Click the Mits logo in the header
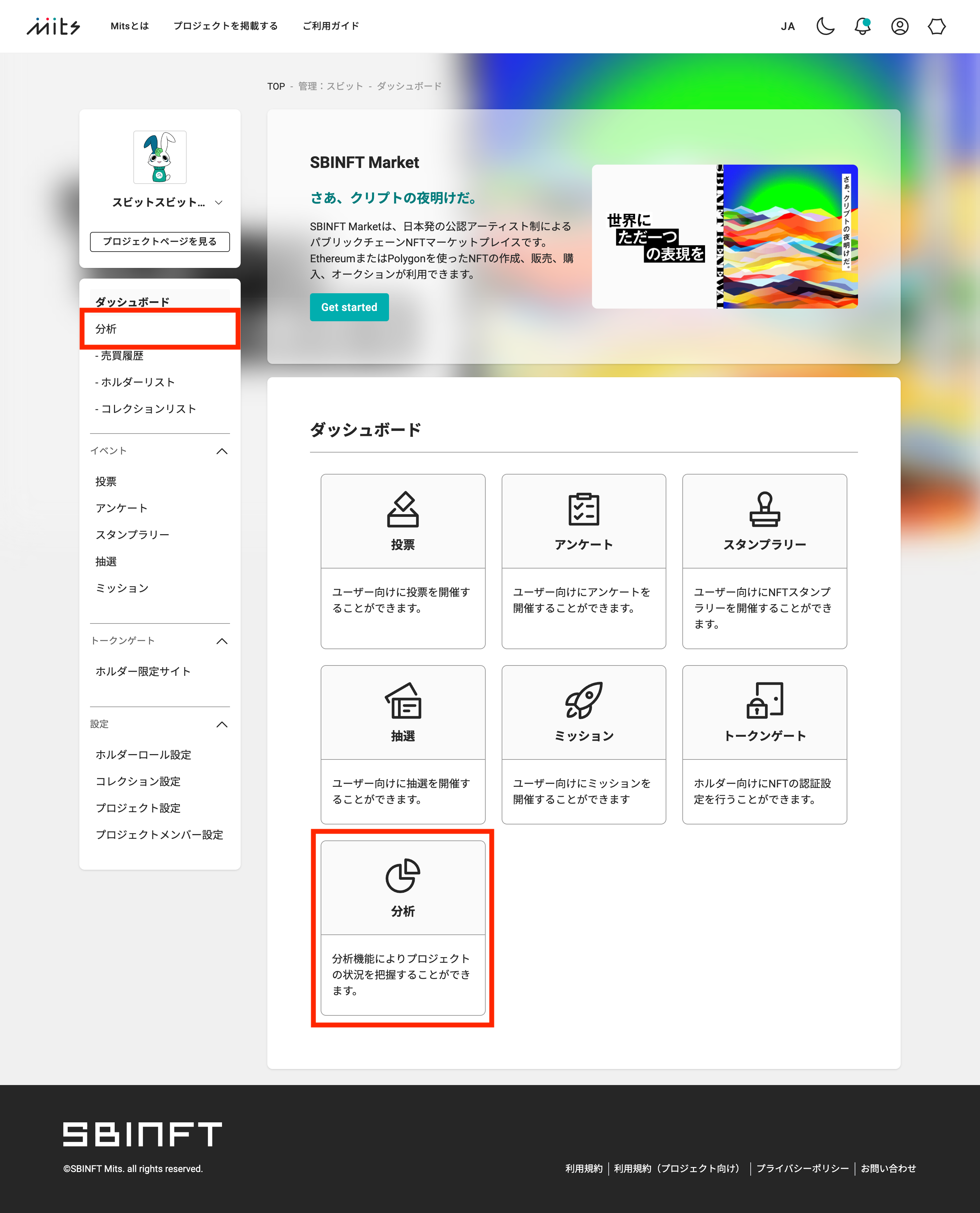Image resolution: width=980 pixels, height=1213 pixels. tap(54, 26)
